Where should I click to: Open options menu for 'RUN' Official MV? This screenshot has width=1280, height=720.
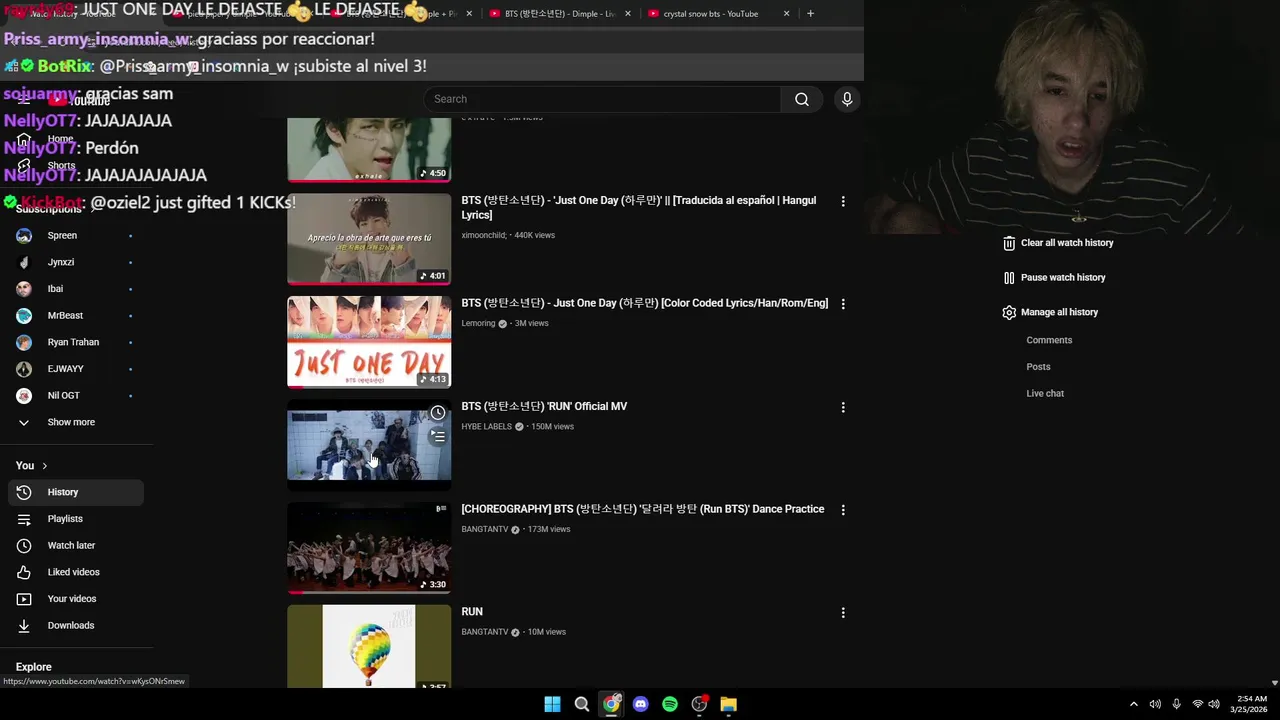click(x=843, y=407)
